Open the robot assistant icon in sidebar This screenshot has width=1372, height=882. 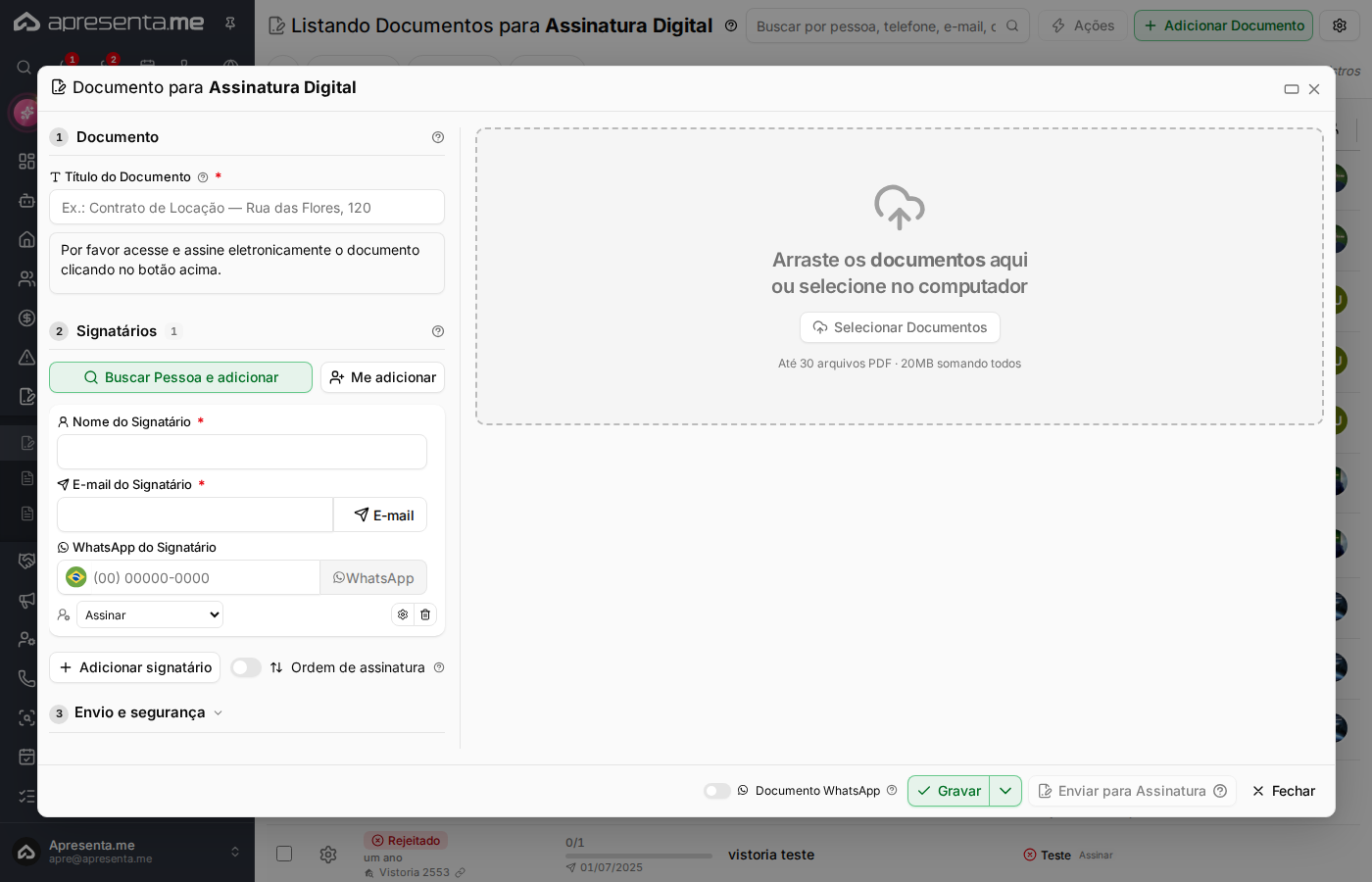coord(26,200)
